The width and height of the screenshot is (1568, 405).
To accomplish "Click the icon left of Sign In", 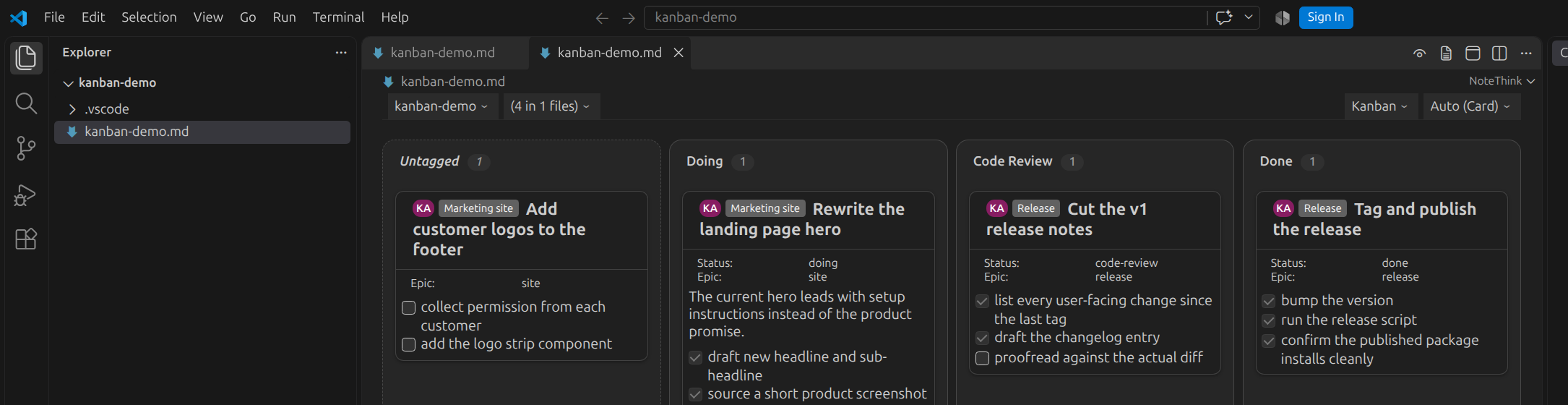I will [x=1283, y=18].
